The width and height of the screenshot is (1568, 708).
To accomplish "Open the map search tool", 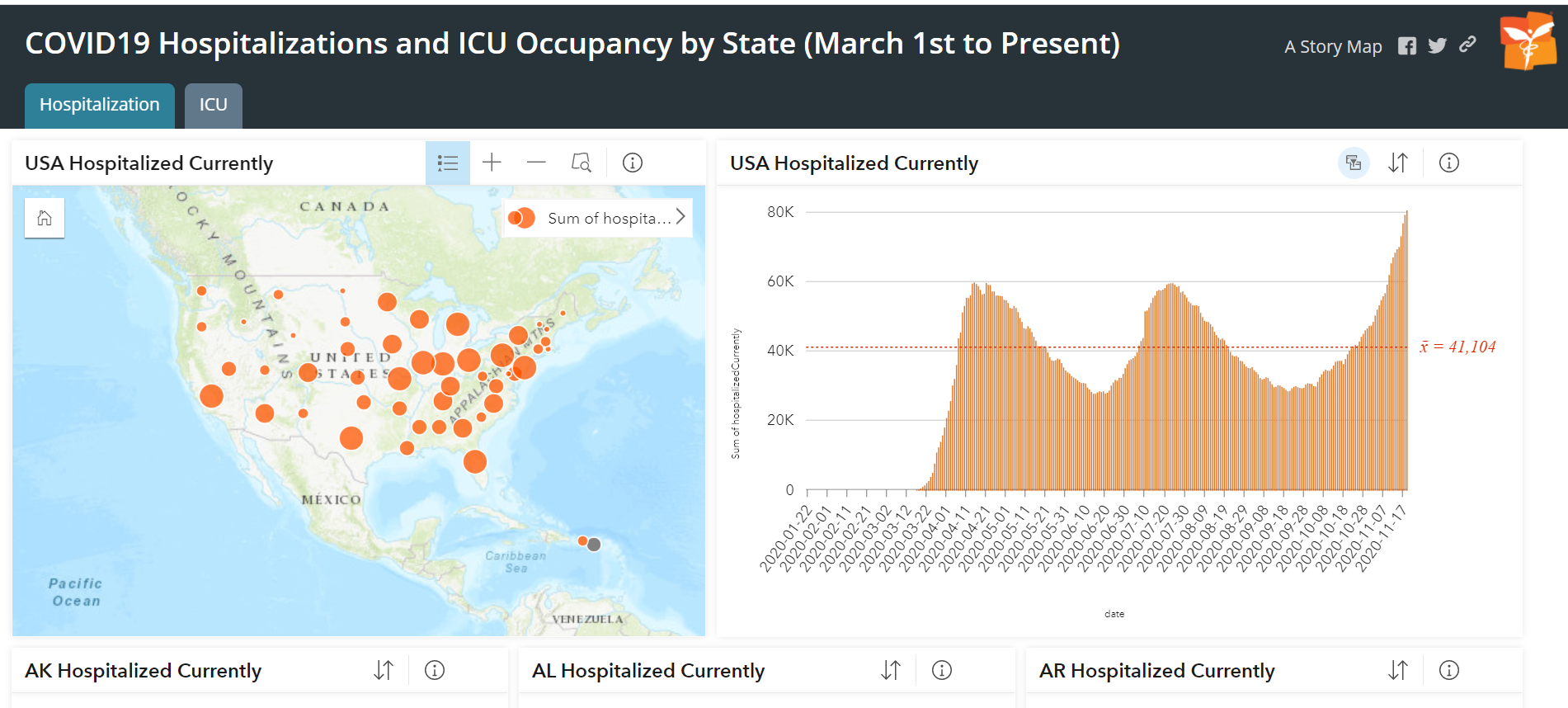I will (581, 163).
